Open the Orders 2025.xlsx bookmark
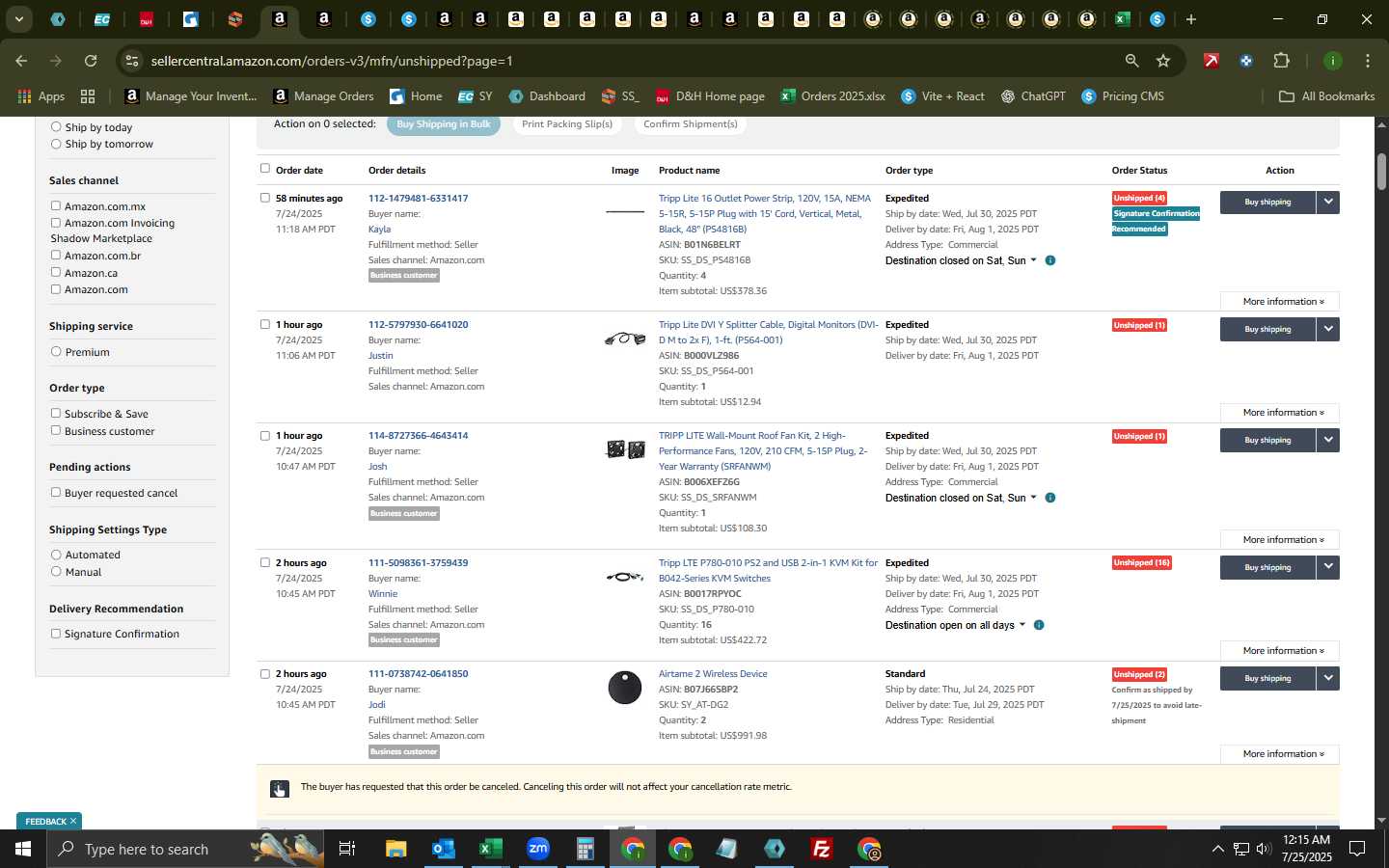 pos(833,96)
